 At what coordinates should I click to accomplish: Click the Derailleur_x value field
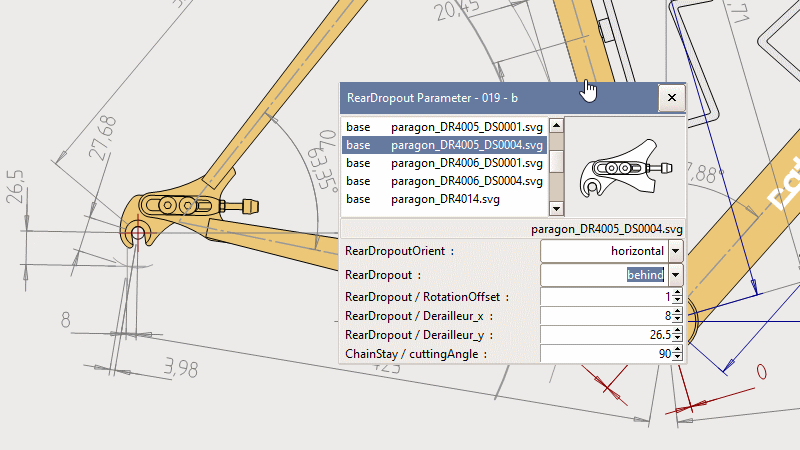coord(606,316)
